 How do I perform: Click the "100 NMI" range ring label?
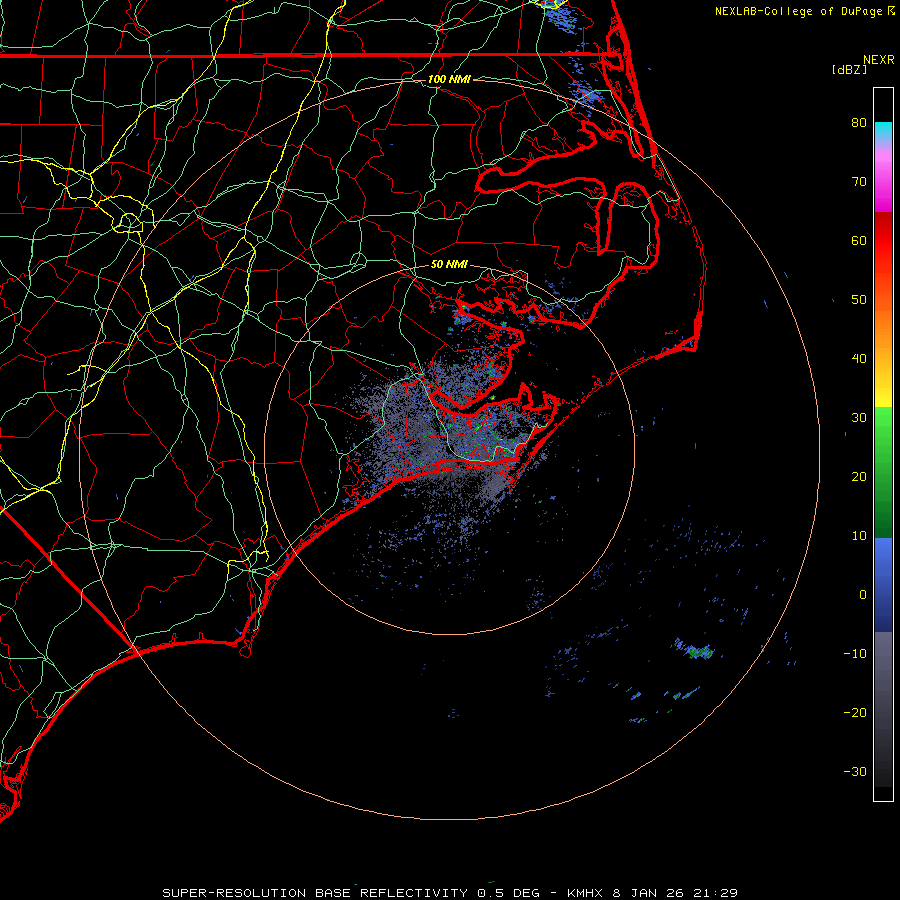tap(449, 79)
